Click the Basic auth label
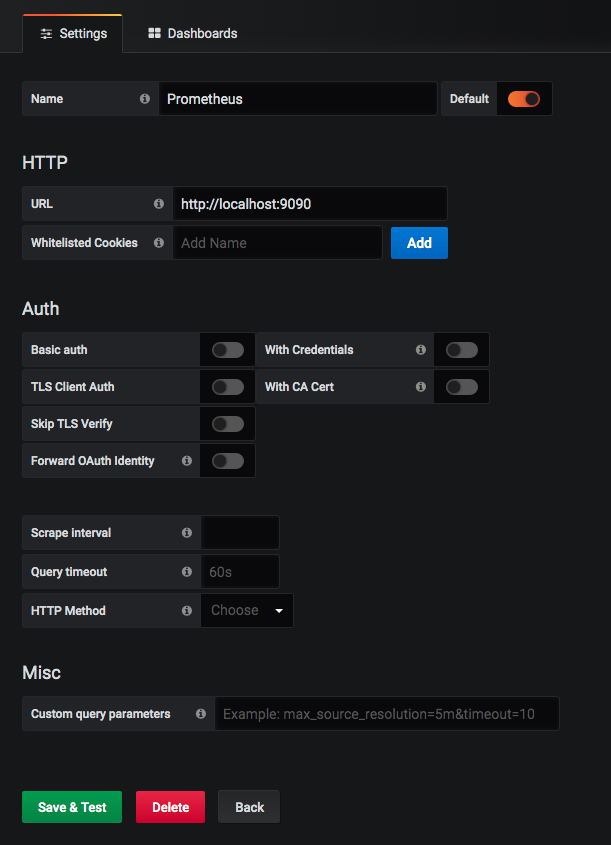 tap(59, 350)
